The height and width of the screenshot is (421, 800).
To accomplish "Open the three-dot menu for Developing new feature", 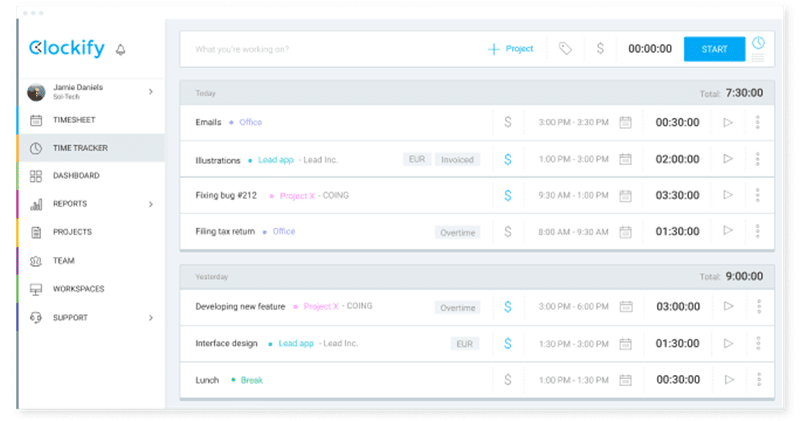I will (x=759, y=306).
